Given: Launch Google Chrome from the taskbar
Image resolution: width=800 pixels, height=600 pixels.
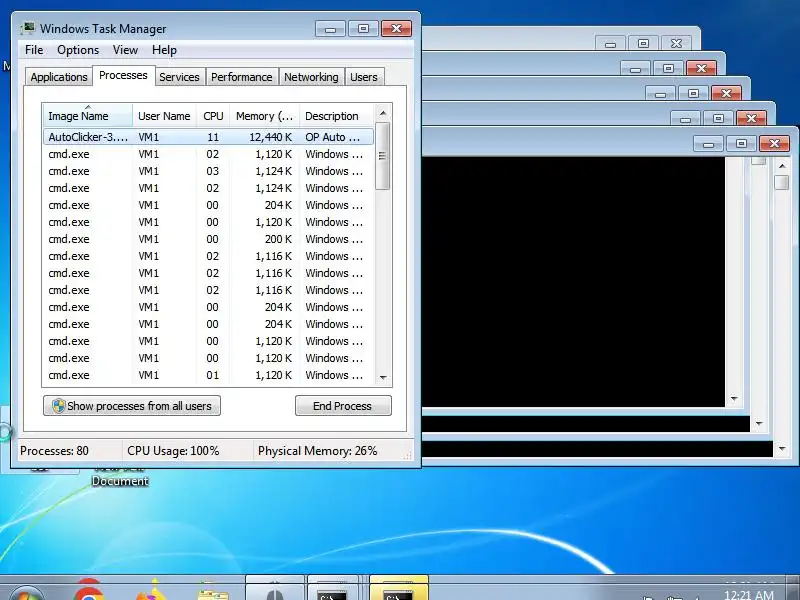Looking at the screenshot, I should [88, 590].
